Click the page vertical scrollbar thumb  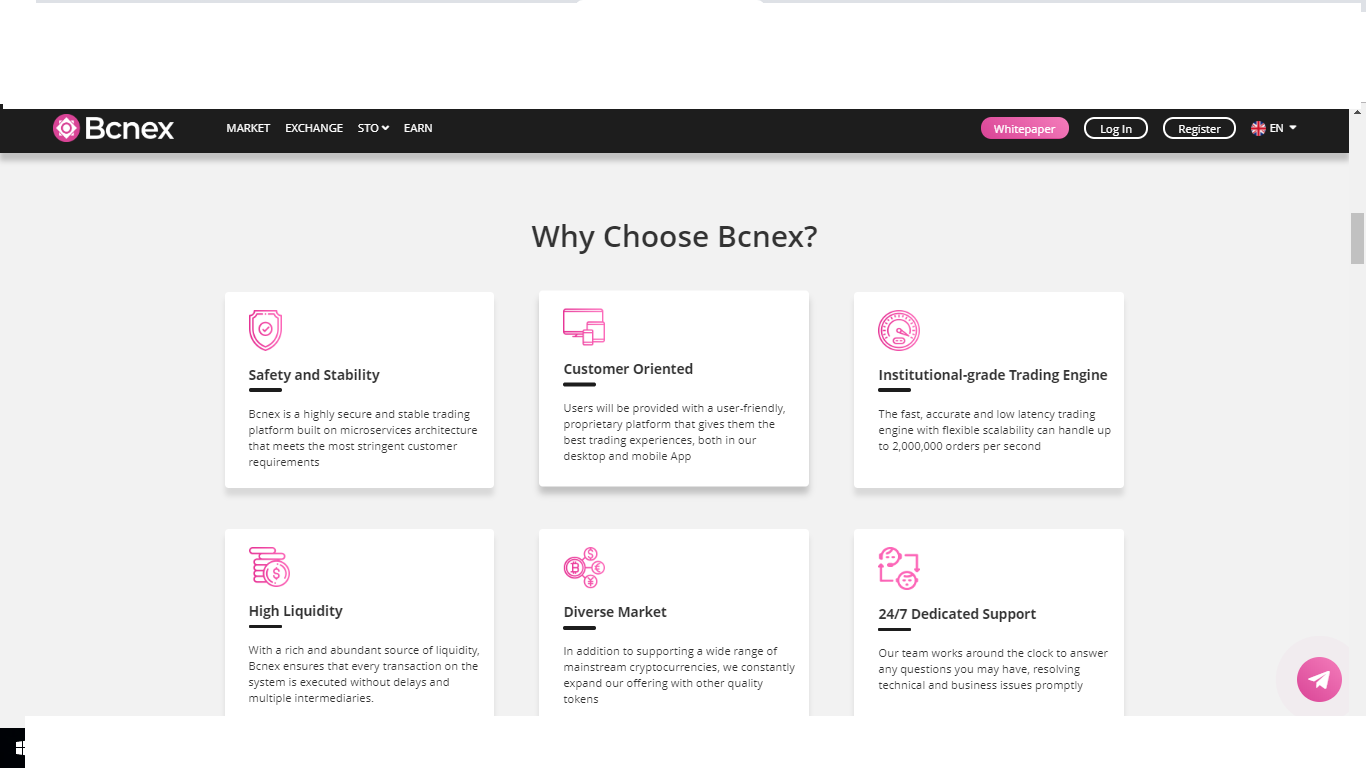point(1357,238)
